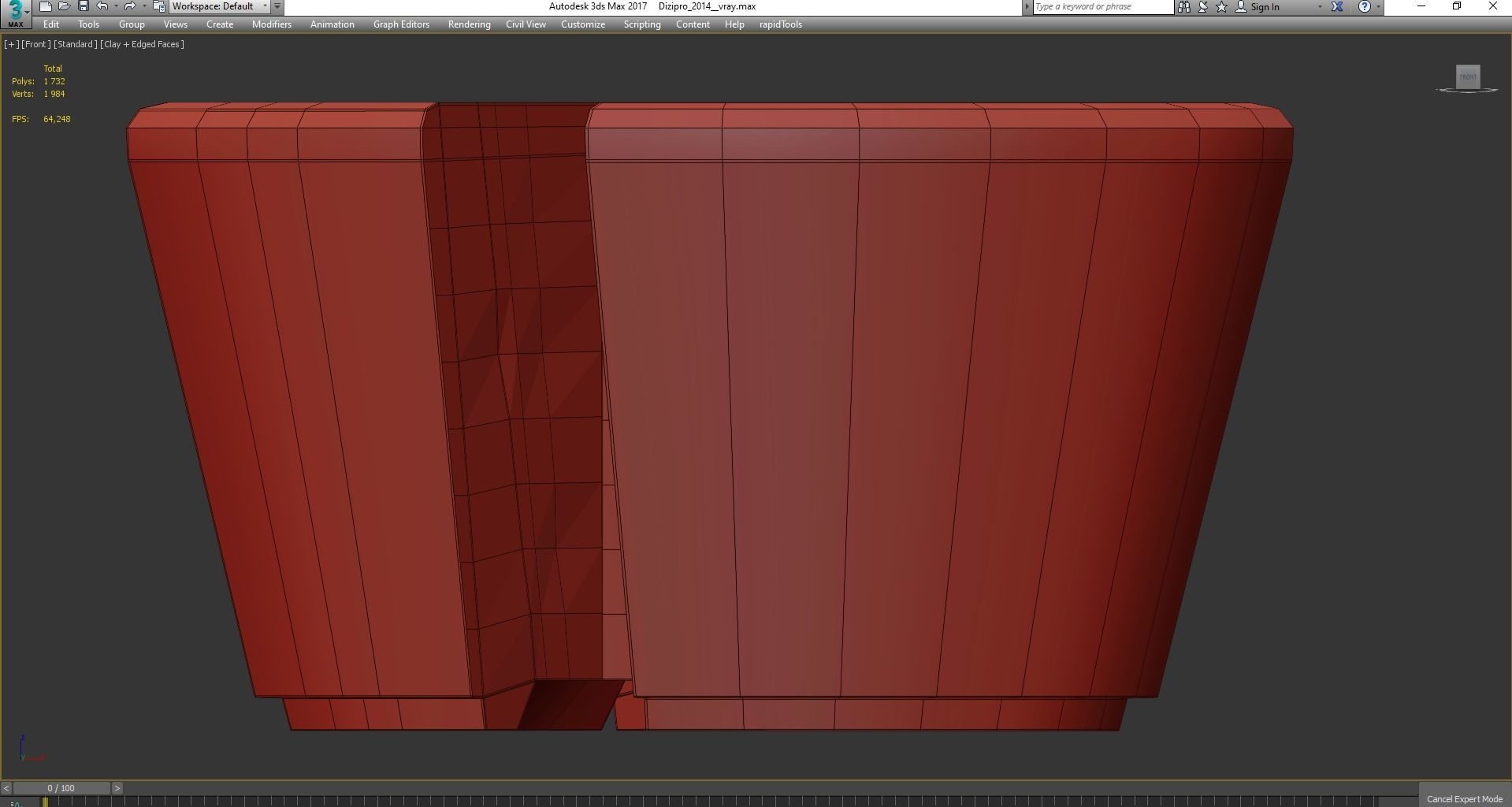Open the Create menu

tap(220, 24)
